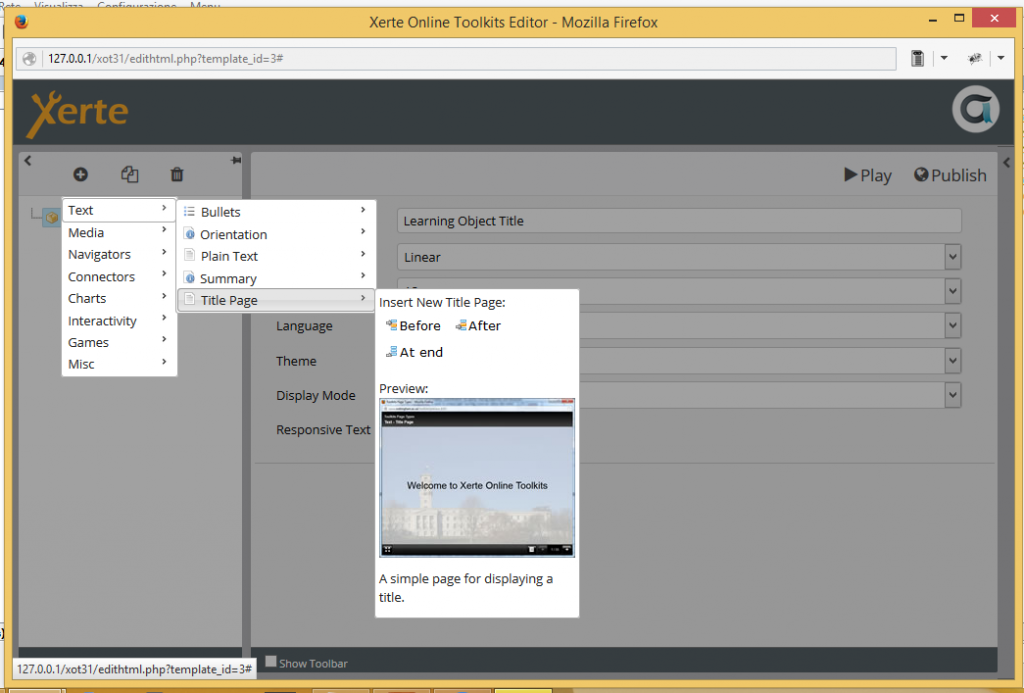Open the Media page category menu
The height and width of the screenshot is (693, 1024).
coord(119,232)
